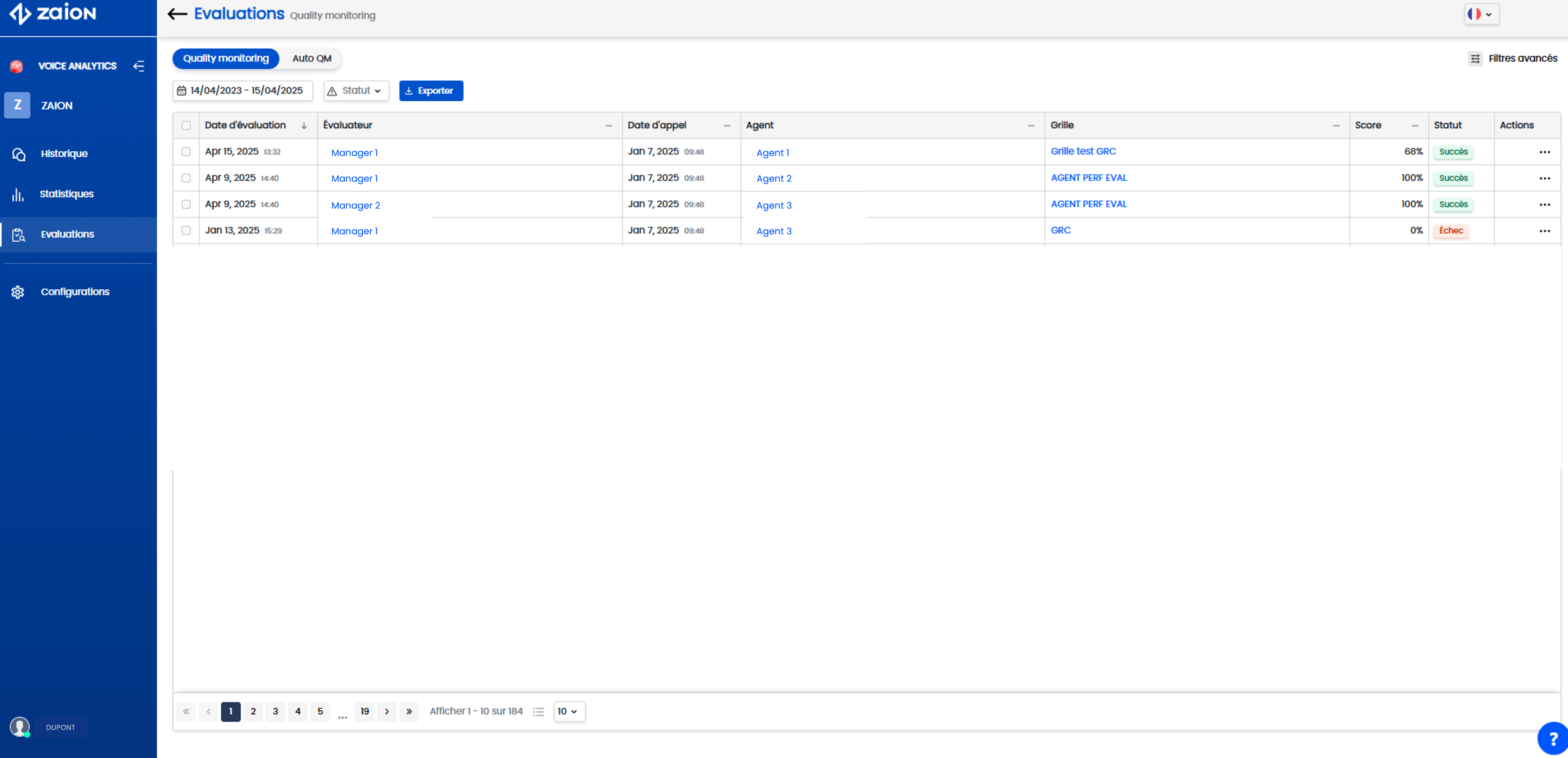1568x758 pixels.
Task: Click the back arrow beside Evaluations title
Action: coord(176,14)
